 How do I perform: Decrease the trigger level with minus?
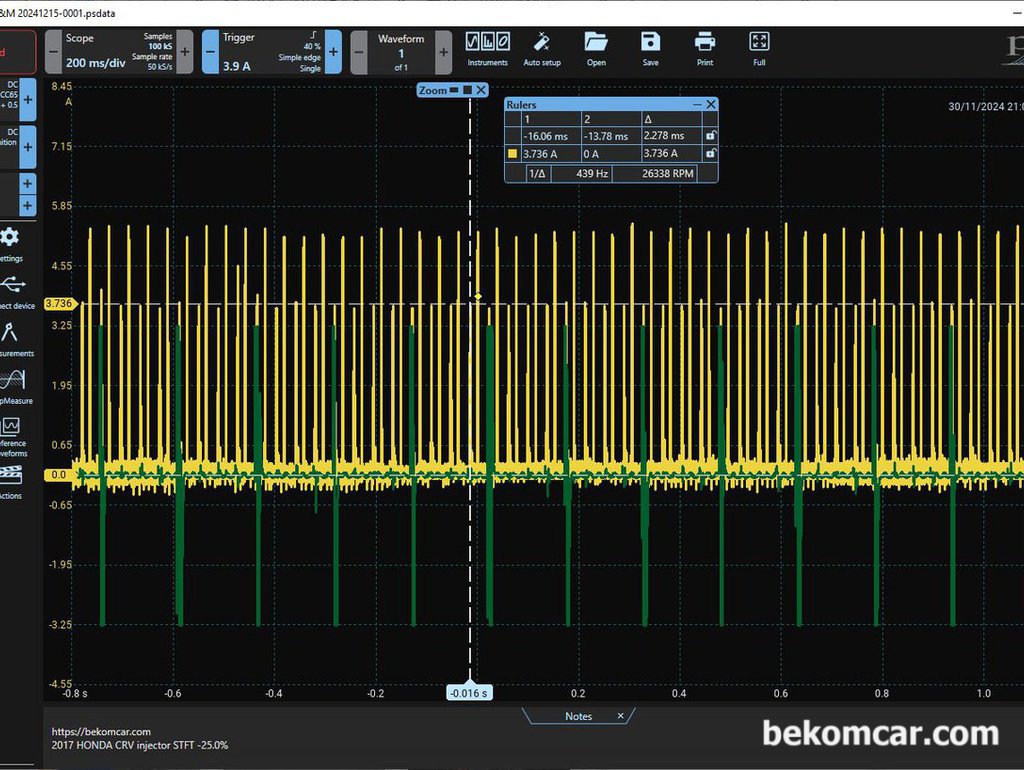click(210, 52)
